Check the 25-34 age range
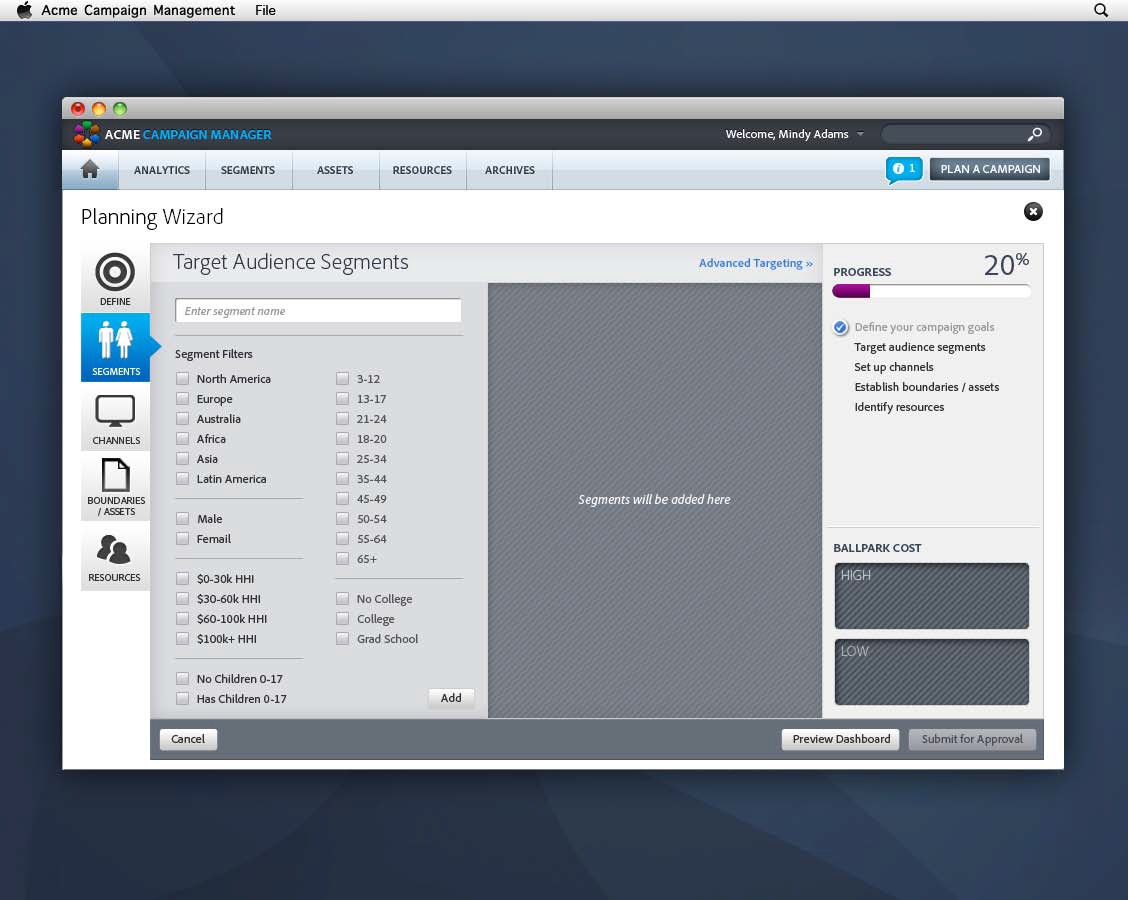Viewport: 1128px width, 900px height. pyautogui.click(x=342, y=459)
